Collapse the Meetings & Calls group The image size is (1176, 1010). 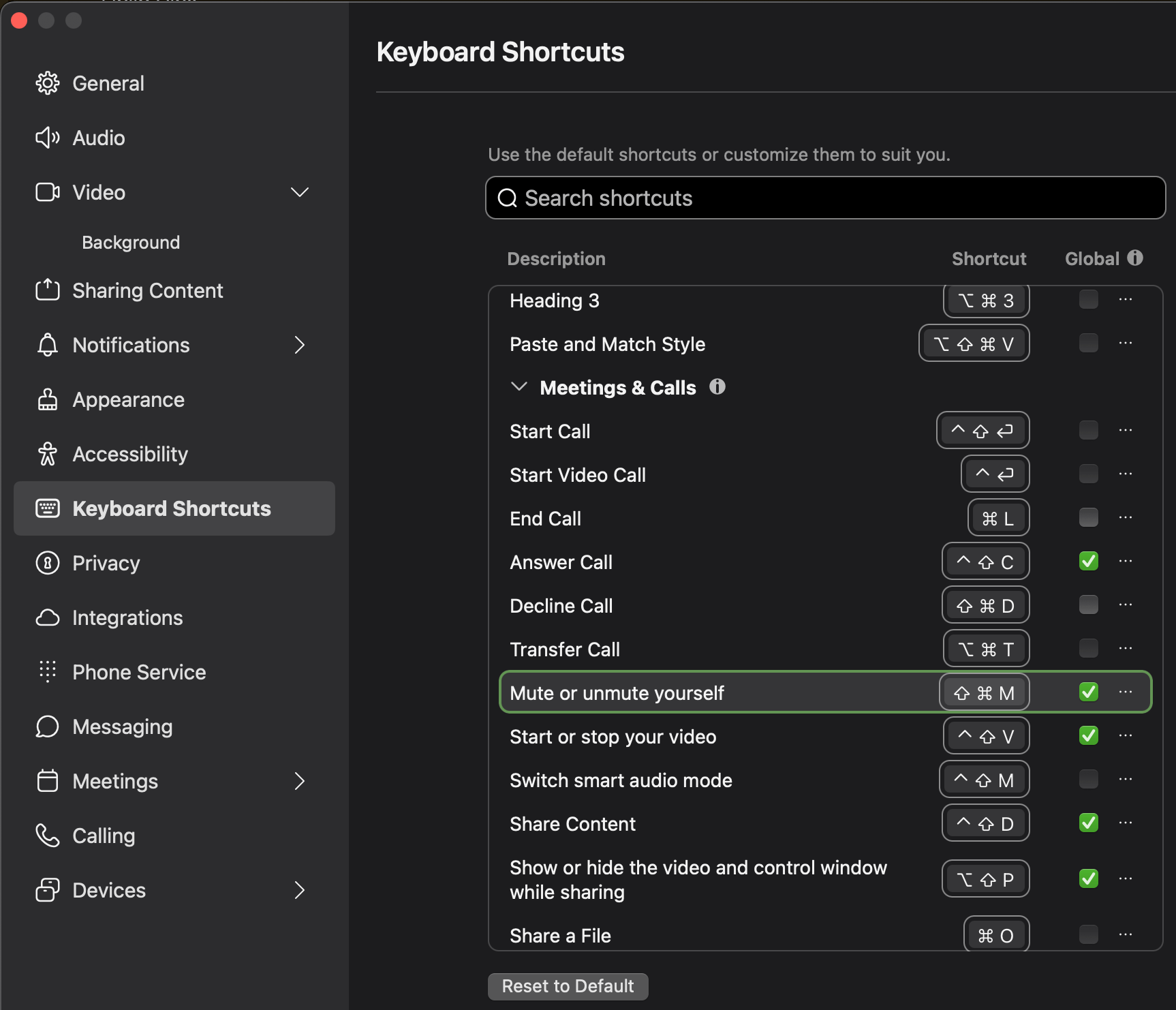[519, 387]
